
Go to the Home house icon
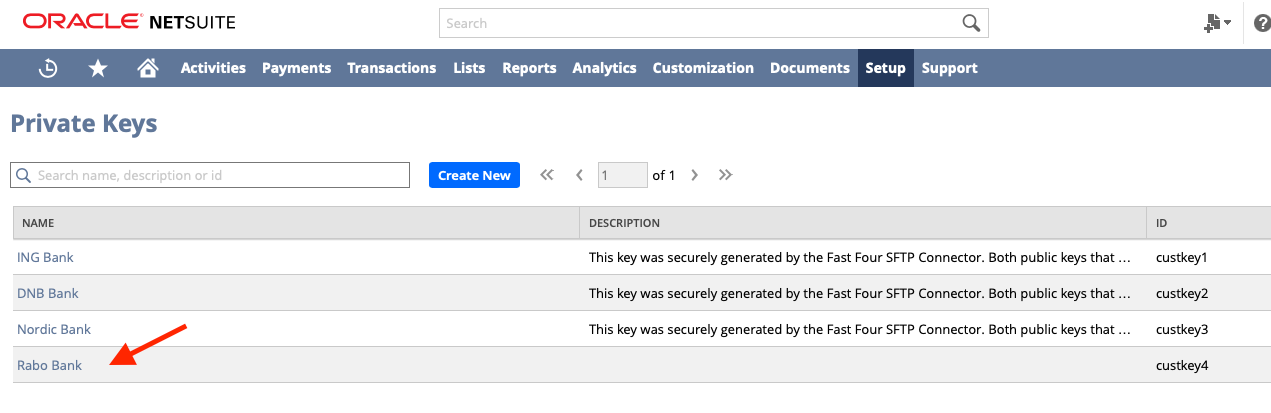click(148, 68)
